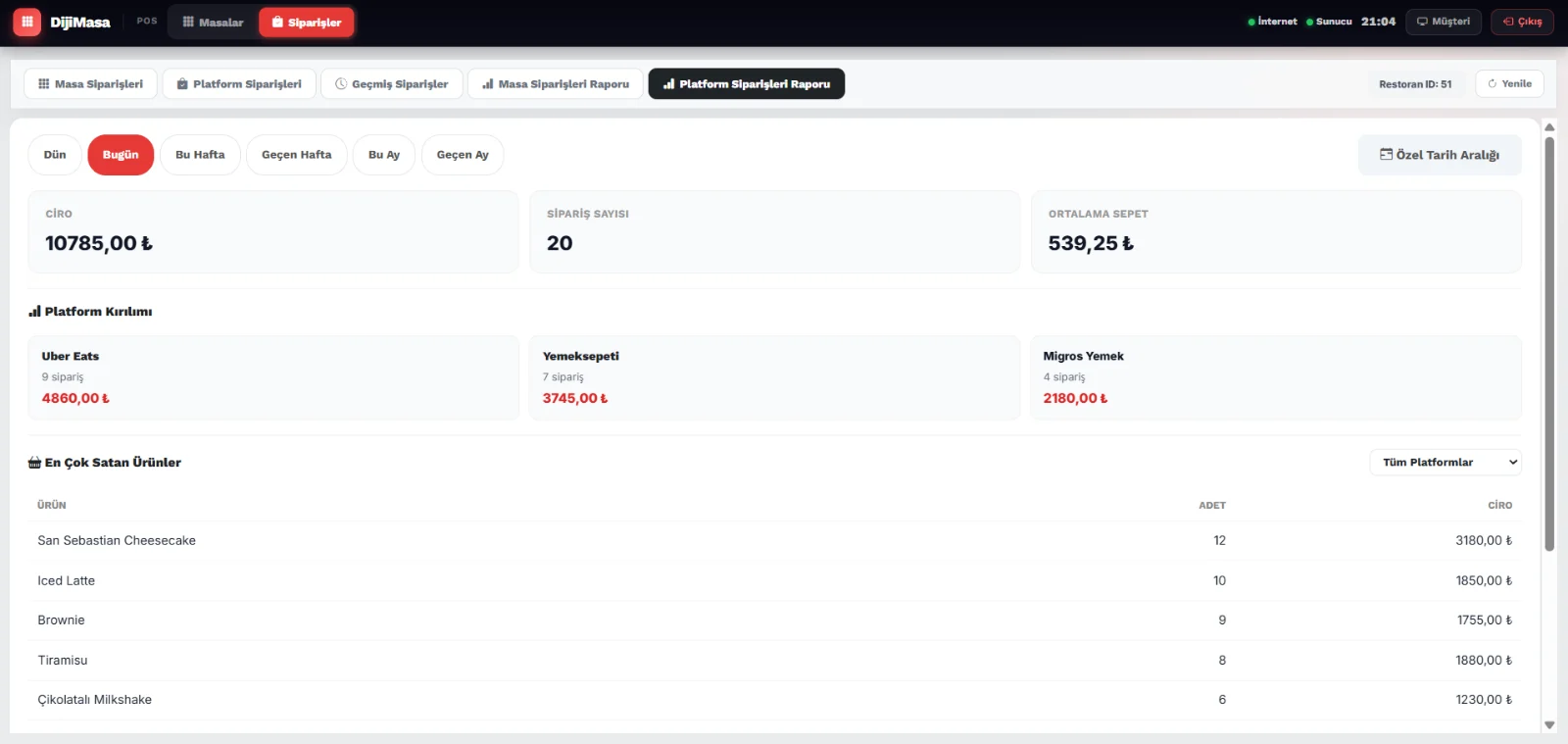Click the Restoran ID: 51 label

(1415, 84)
